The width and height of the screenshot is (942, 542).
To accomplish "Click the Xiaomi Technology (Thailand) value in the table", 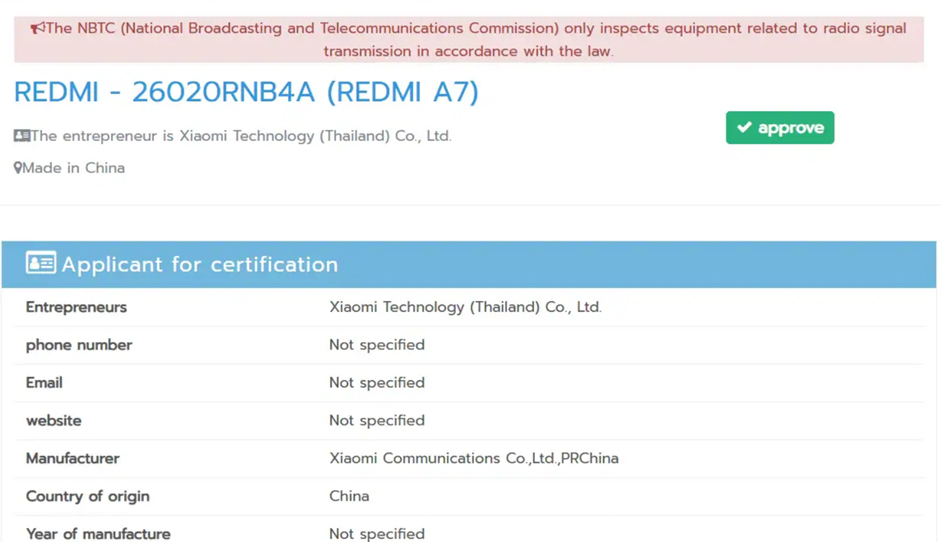I will 465,307.
